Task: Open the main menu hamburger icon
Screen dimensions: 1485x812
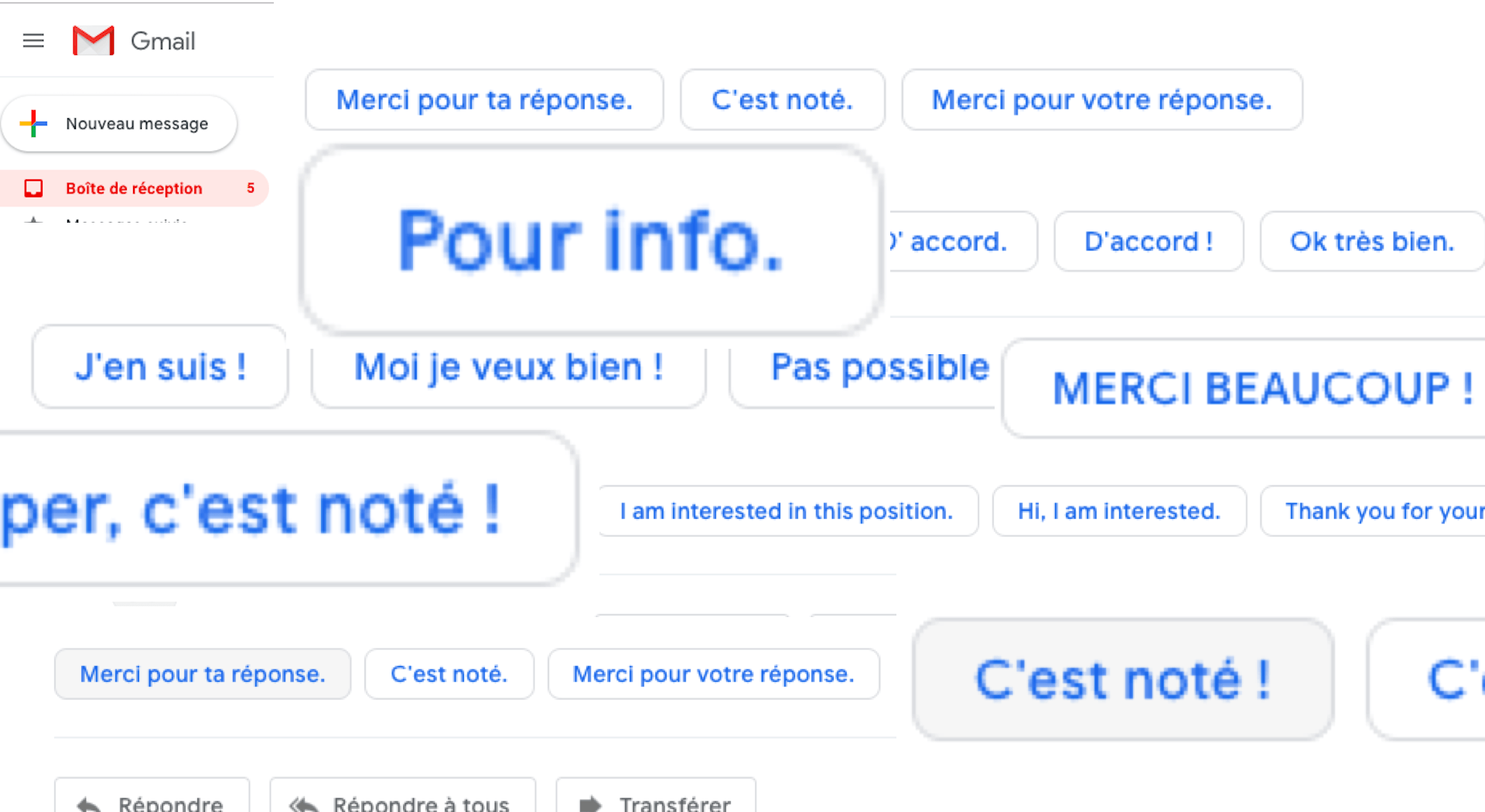Action: 33,41
